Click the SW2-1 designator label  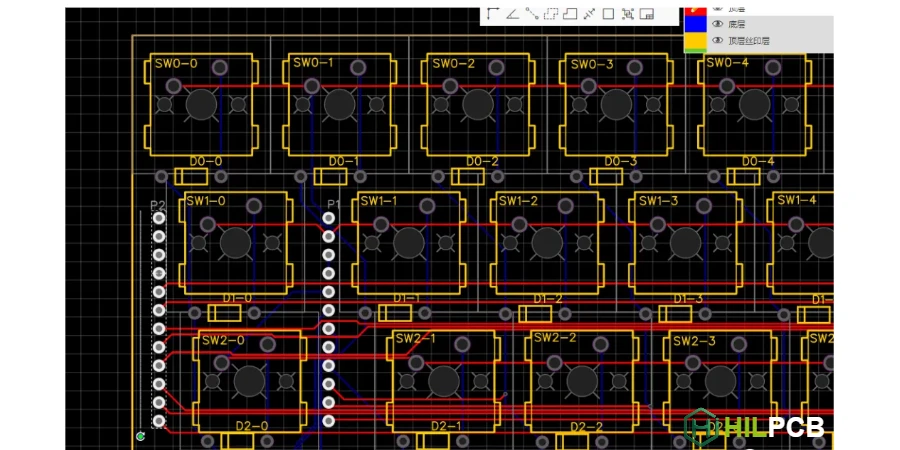pyautogui.click(x=416, y=339)
